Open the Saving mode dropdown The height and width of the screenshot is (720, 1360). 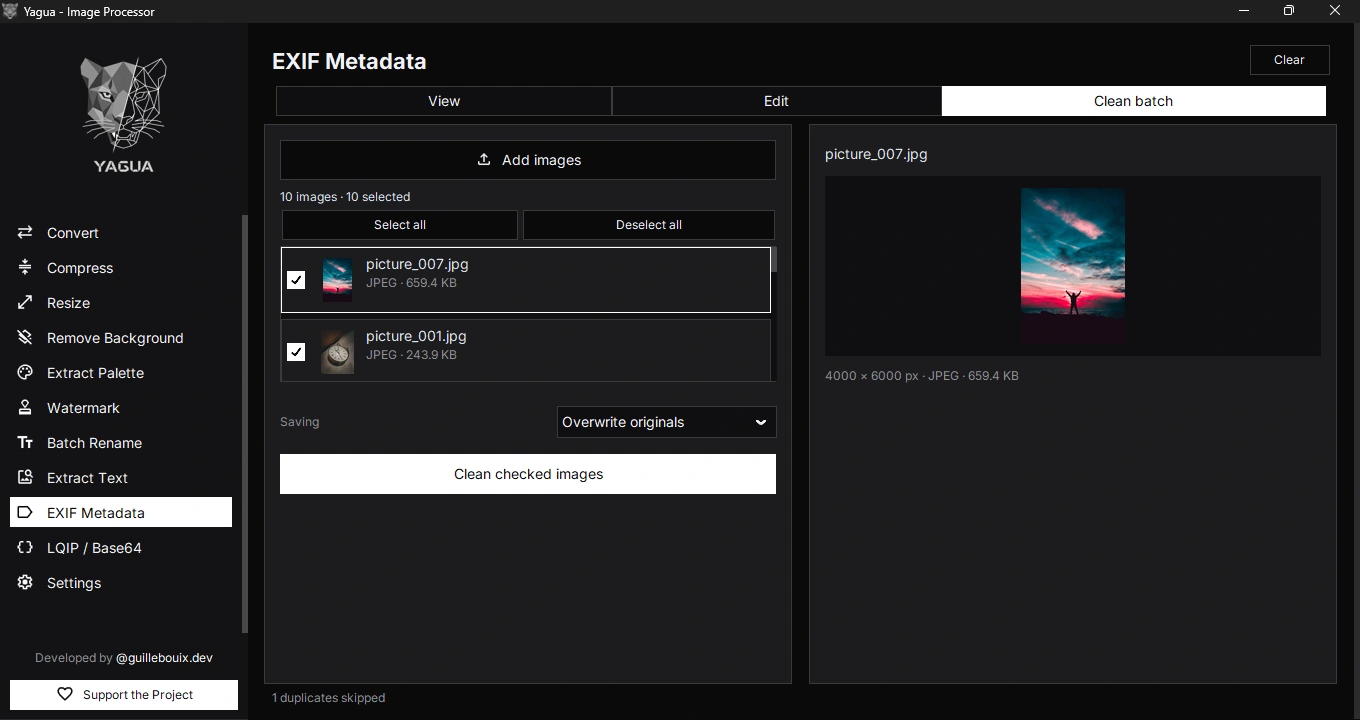666,422
